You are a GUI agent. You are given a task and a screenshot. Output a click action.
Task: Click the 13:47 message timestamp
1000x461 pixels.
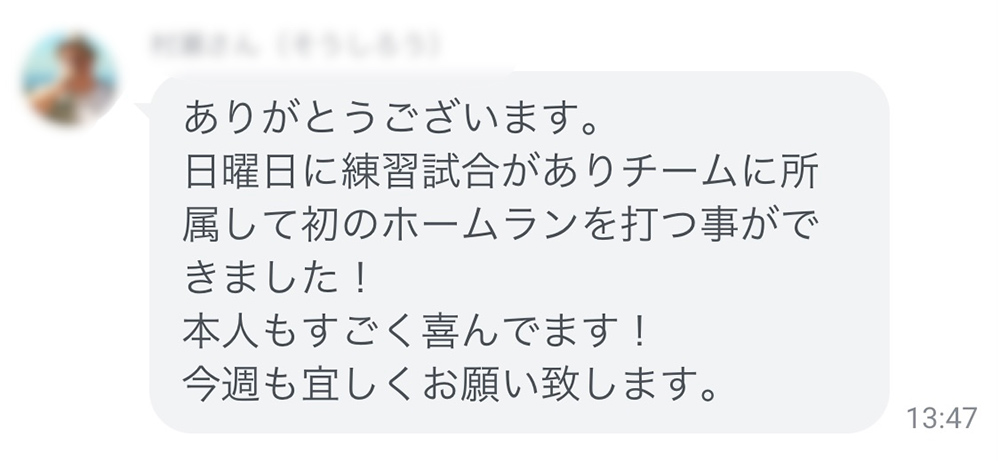pos(941,419)
